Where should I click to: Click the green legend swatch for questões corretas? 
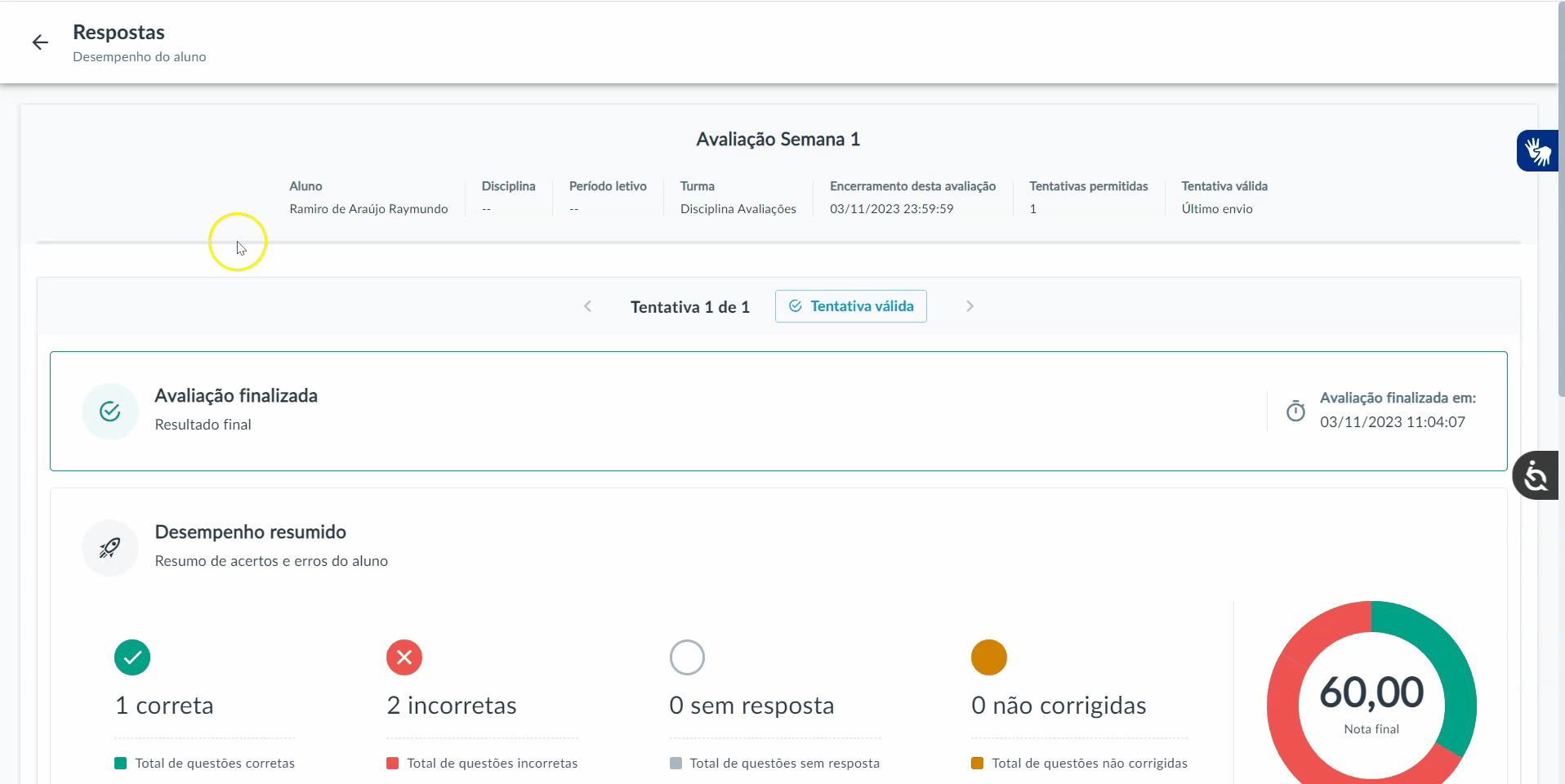[121, 764]
